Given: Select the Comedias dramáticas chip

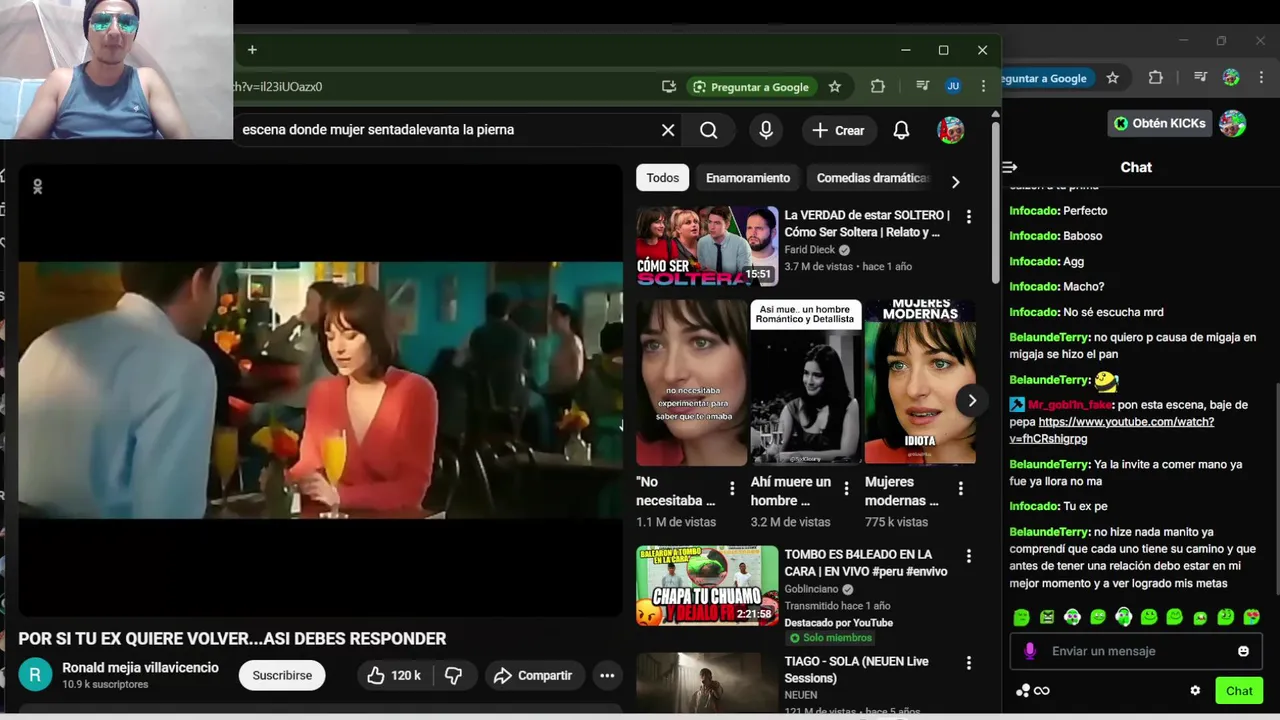Looking at the screenshot, I should pos(872,178).
